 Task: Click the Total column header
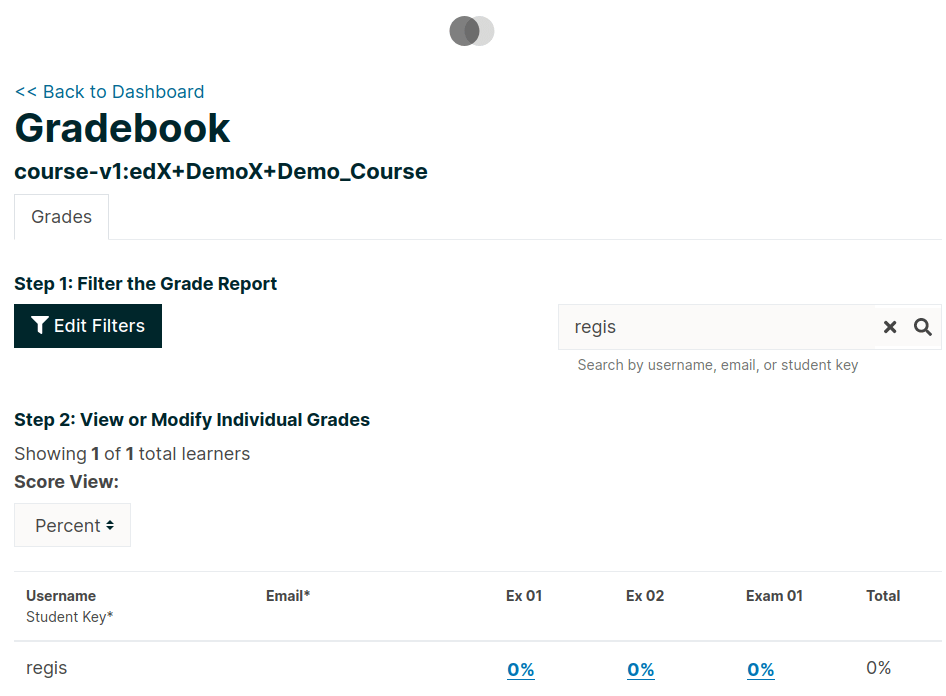click(883, 595)
